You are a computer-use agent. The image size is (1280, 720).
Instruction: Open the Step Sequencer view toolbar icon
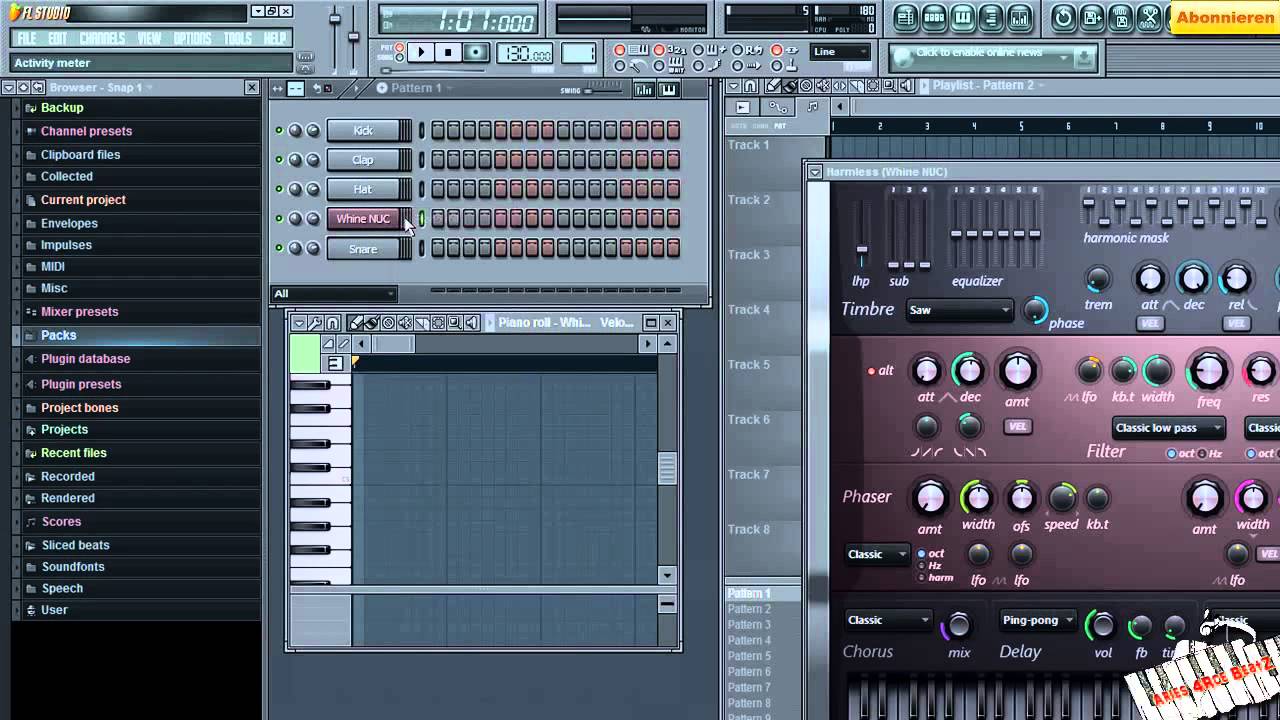pos(934,17)
